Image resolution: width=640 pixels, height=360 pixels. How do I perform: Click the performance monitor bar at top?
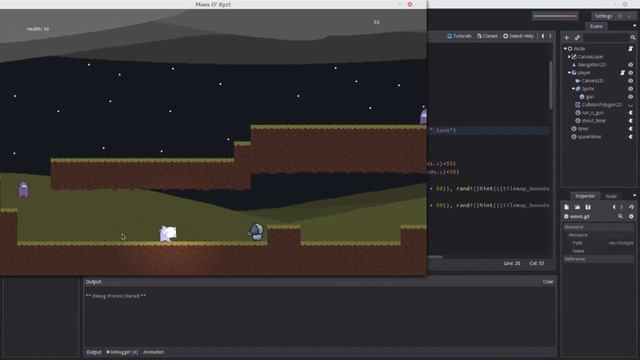click(x=555, y=16)
